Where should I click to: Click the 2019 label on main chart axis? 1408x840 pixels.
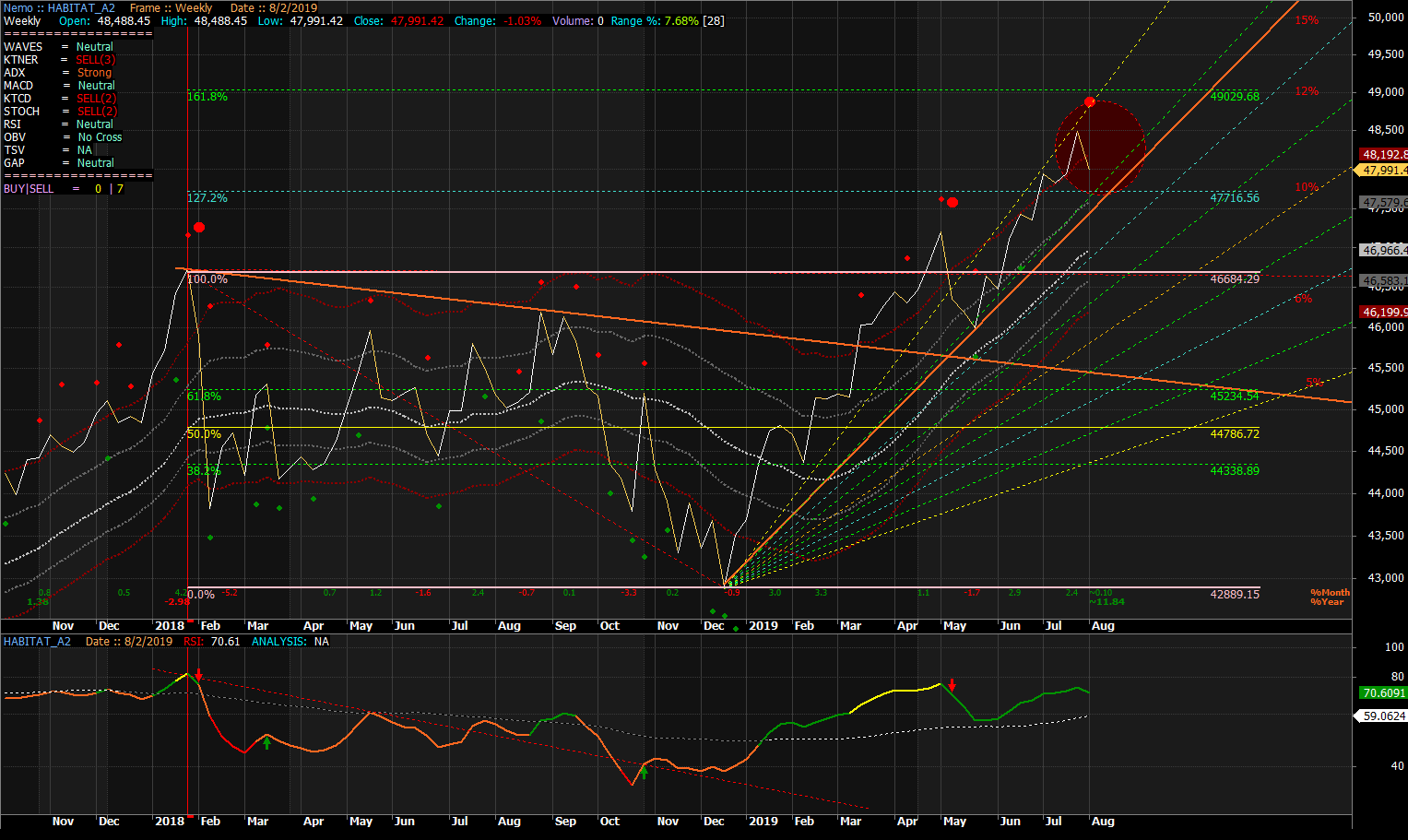[763, 625]
